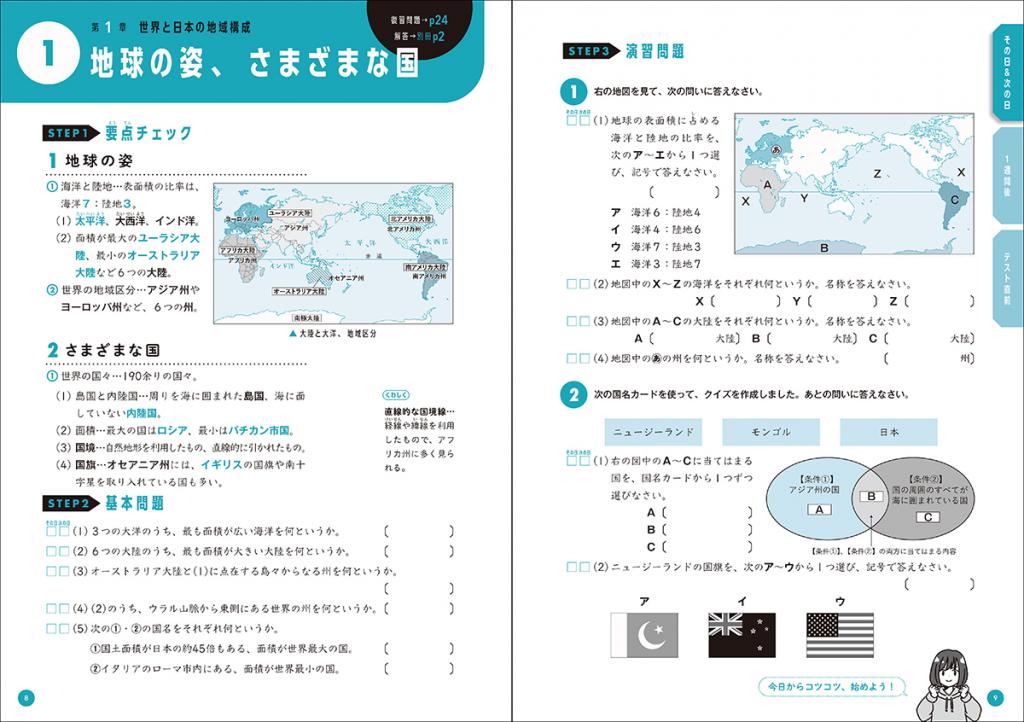The width and height of the screenshot is (1024, 722).
Task: Click the answer bracket for ocean Z
Action: click(x=939, y=302)
